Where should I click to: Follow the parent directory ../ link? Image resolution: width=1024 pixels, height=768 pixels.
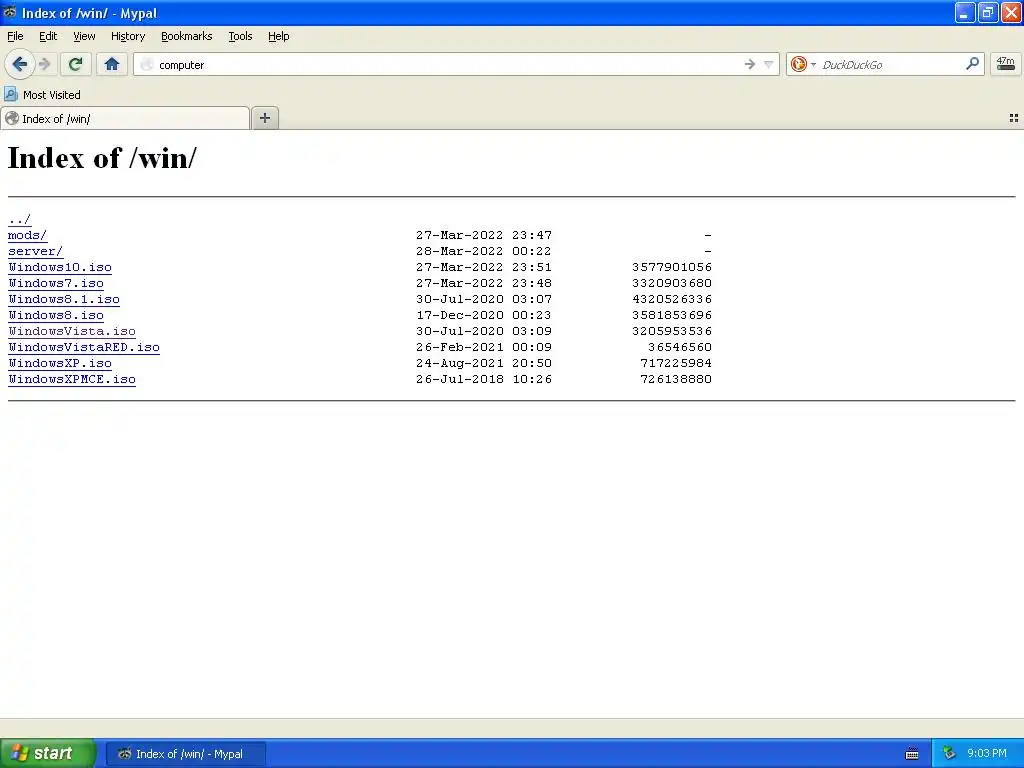click(20, 219)
